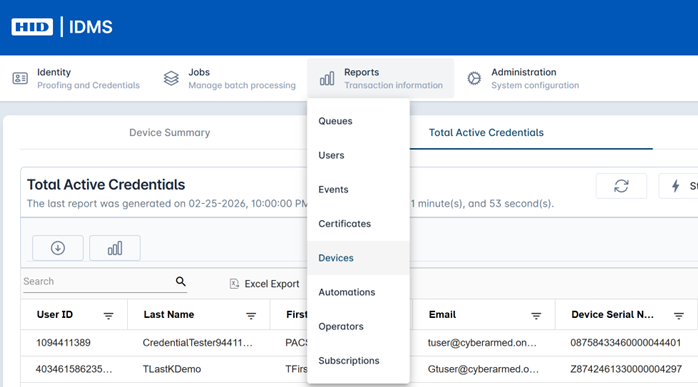
Task: Click the Jobs stacked layers icon
Action: [x=171, y=78]
